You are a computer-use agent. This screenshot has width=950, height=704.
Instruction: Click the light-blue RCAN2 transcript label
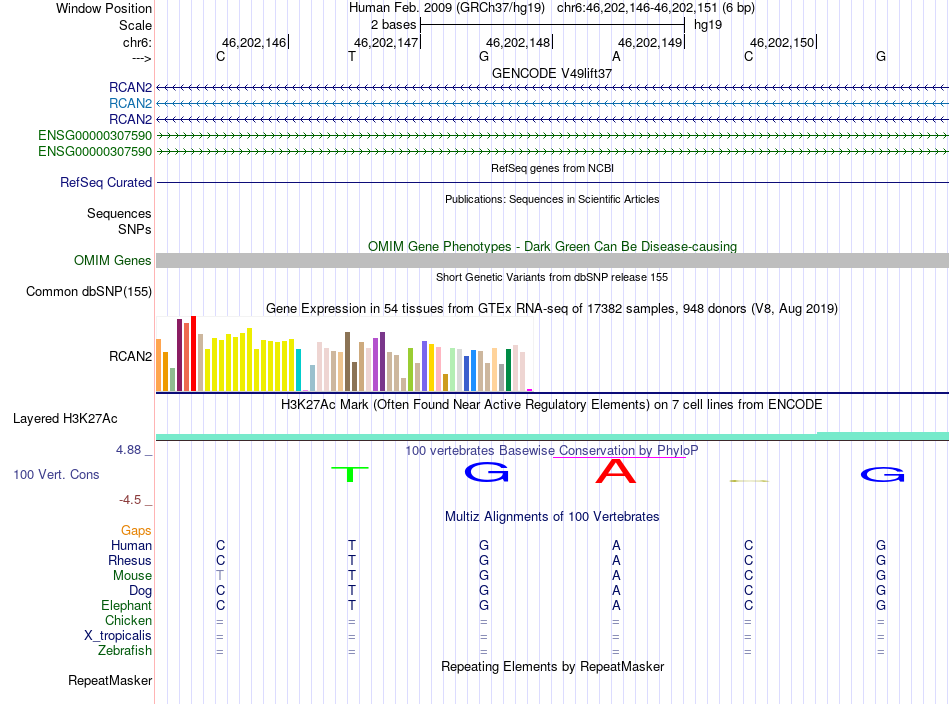click(x=130, y=103)
